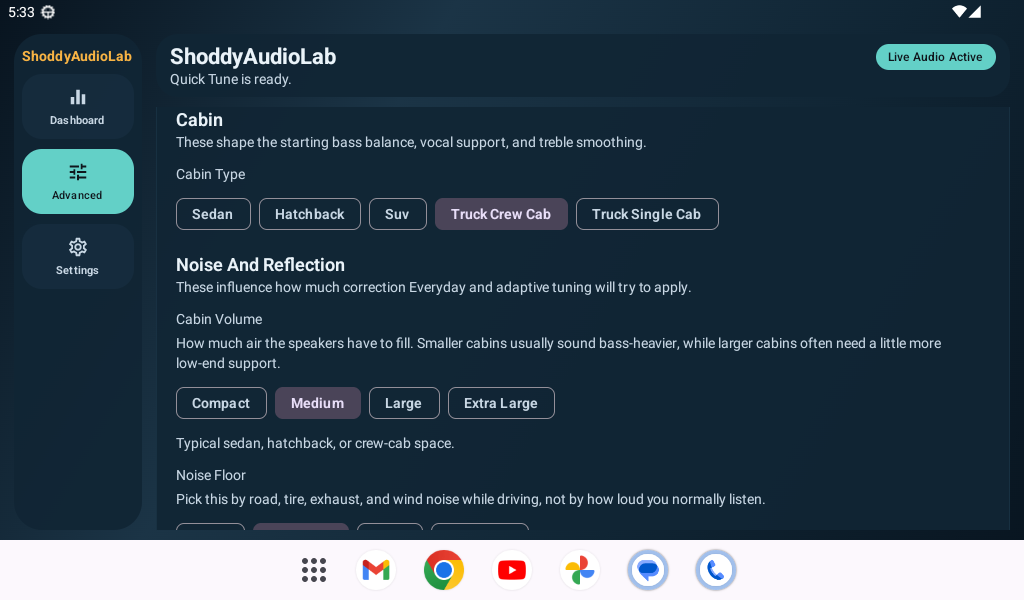Click the Noise And Reflection heading
This screenshot has width=1024, height=600.
pos(260,264)
